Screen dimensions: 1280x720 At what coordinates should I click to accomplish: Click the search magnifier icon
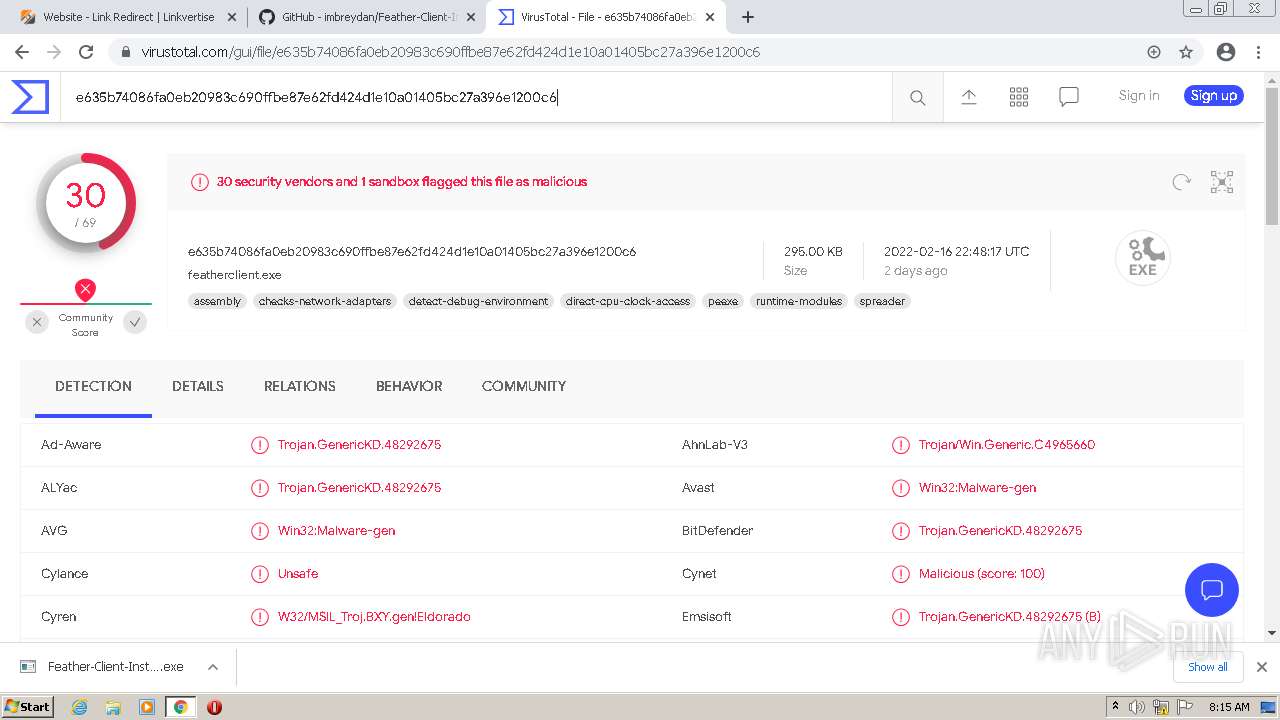point(917,97)
